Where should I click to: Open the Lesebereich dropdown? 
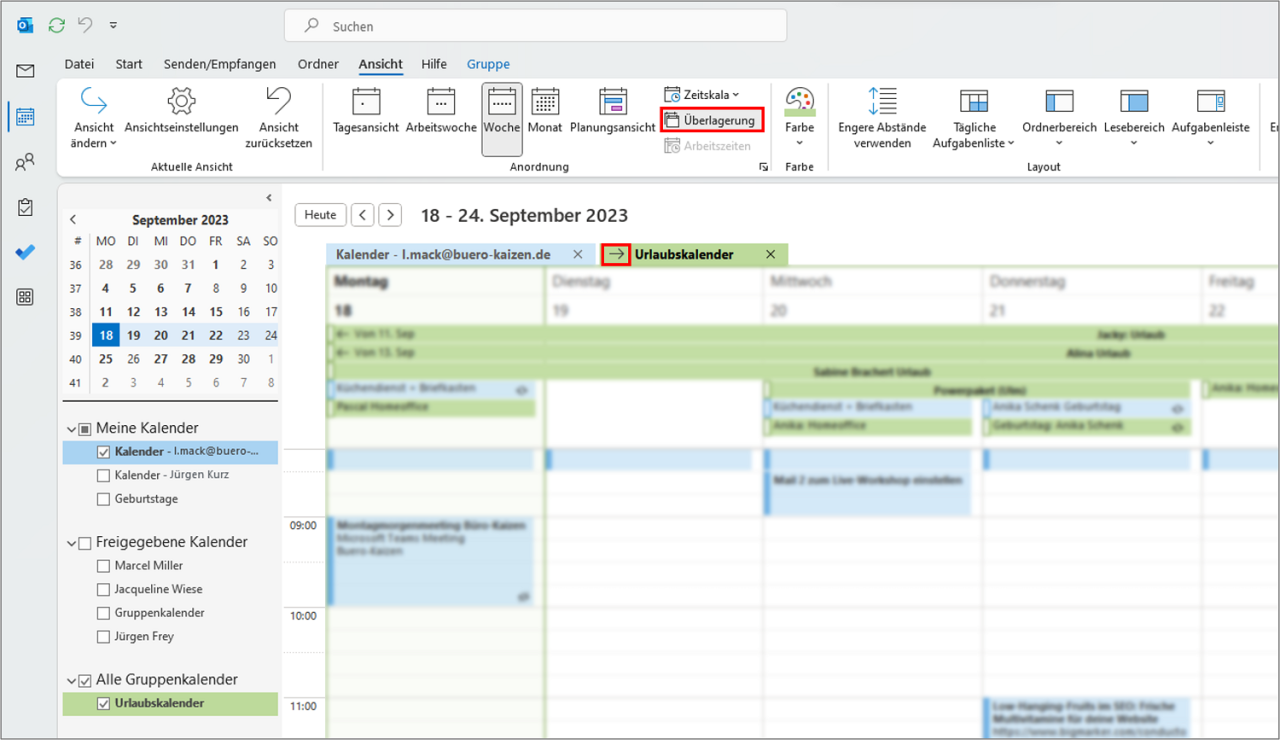pos(1134,118)
